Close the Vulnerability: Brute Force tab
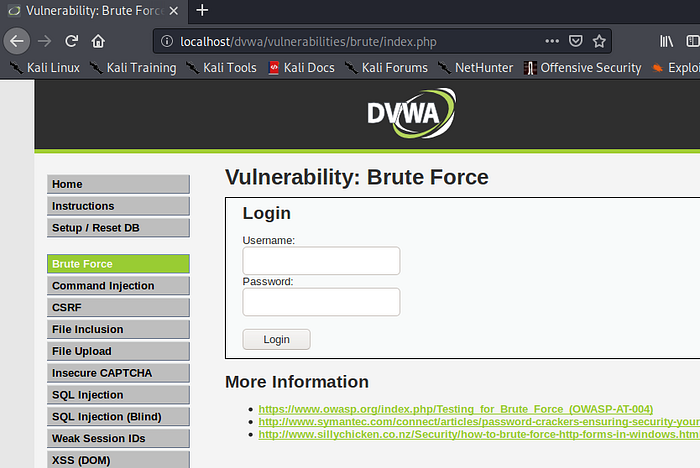 click(x=174, y=11)
